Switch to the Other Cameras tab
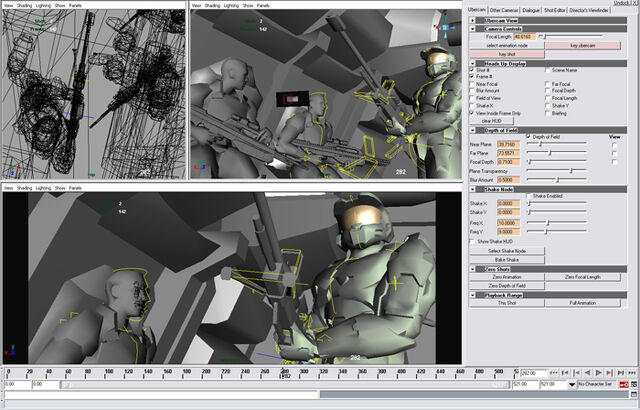640x410 pixels. (x=504, y=10)
